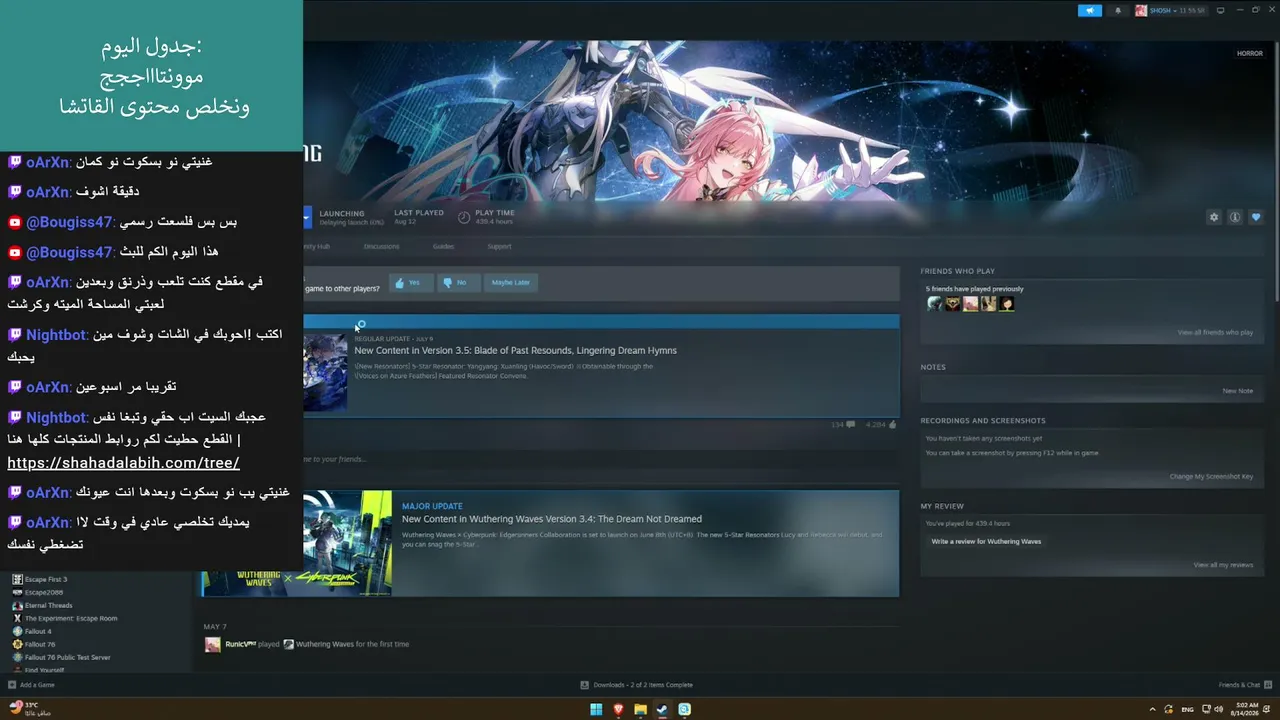The width and height of the screenshot is (1280, 720).
Task: Open File Explorer from taskbar
Action: 641,710
